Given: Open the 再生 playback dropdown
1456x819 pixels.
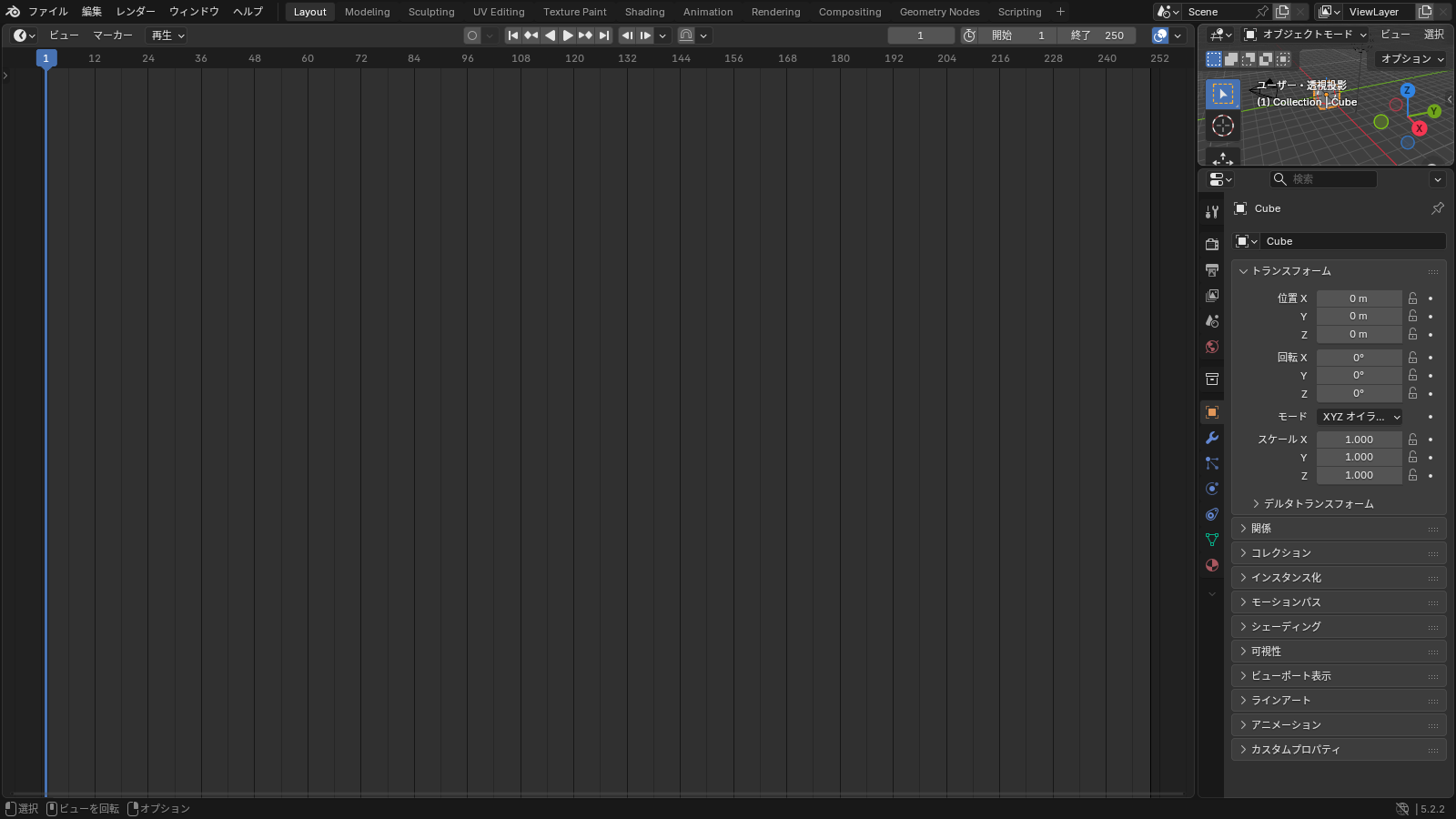Looking at the screenshot, I should coord(167,35).
